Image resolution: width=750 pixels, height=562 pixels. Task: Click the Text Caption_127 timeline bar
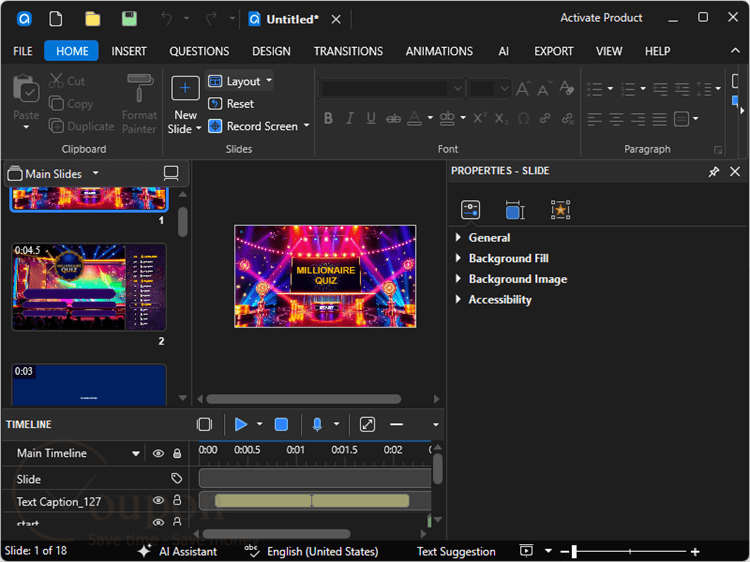tap(312, 501)
